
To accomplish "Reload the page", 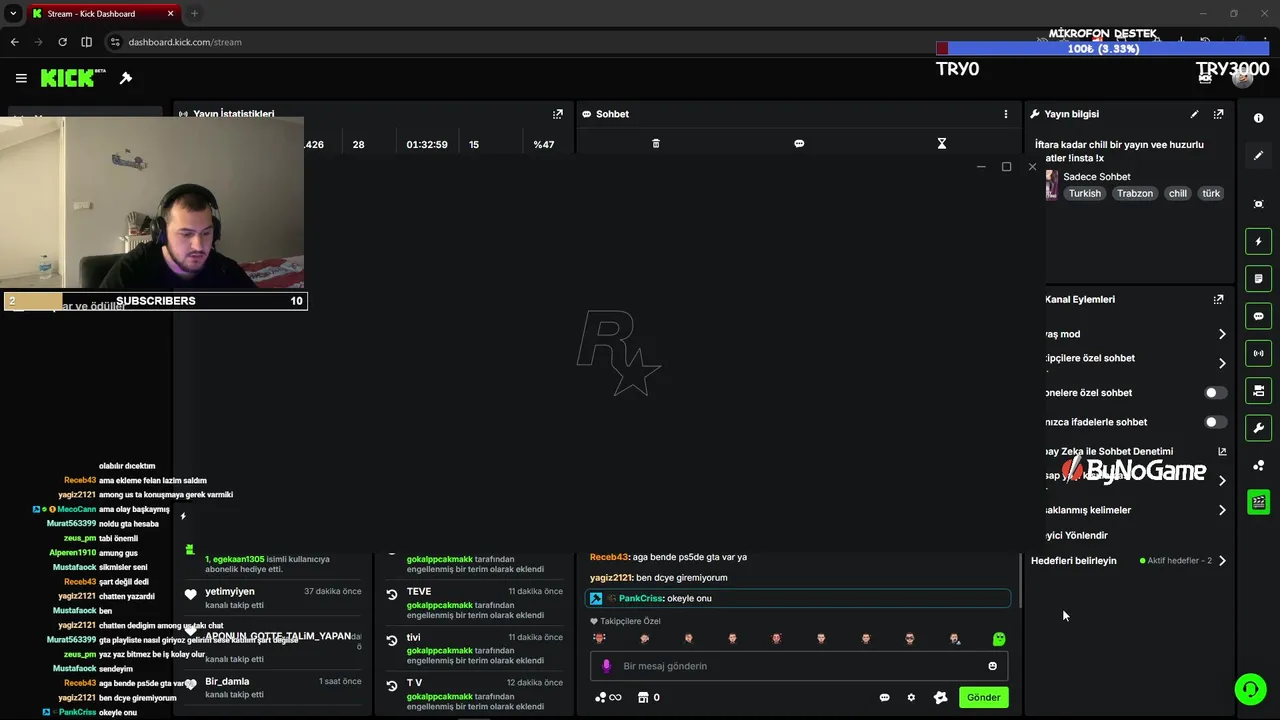I will coord(62,42).
